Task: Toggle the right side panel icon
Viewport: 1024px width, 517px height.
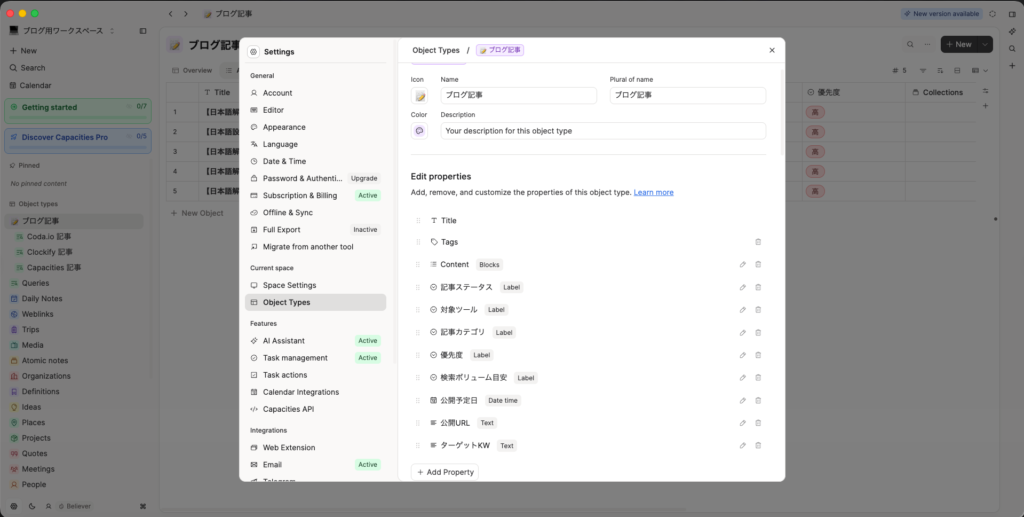Action: point(1012,14)
